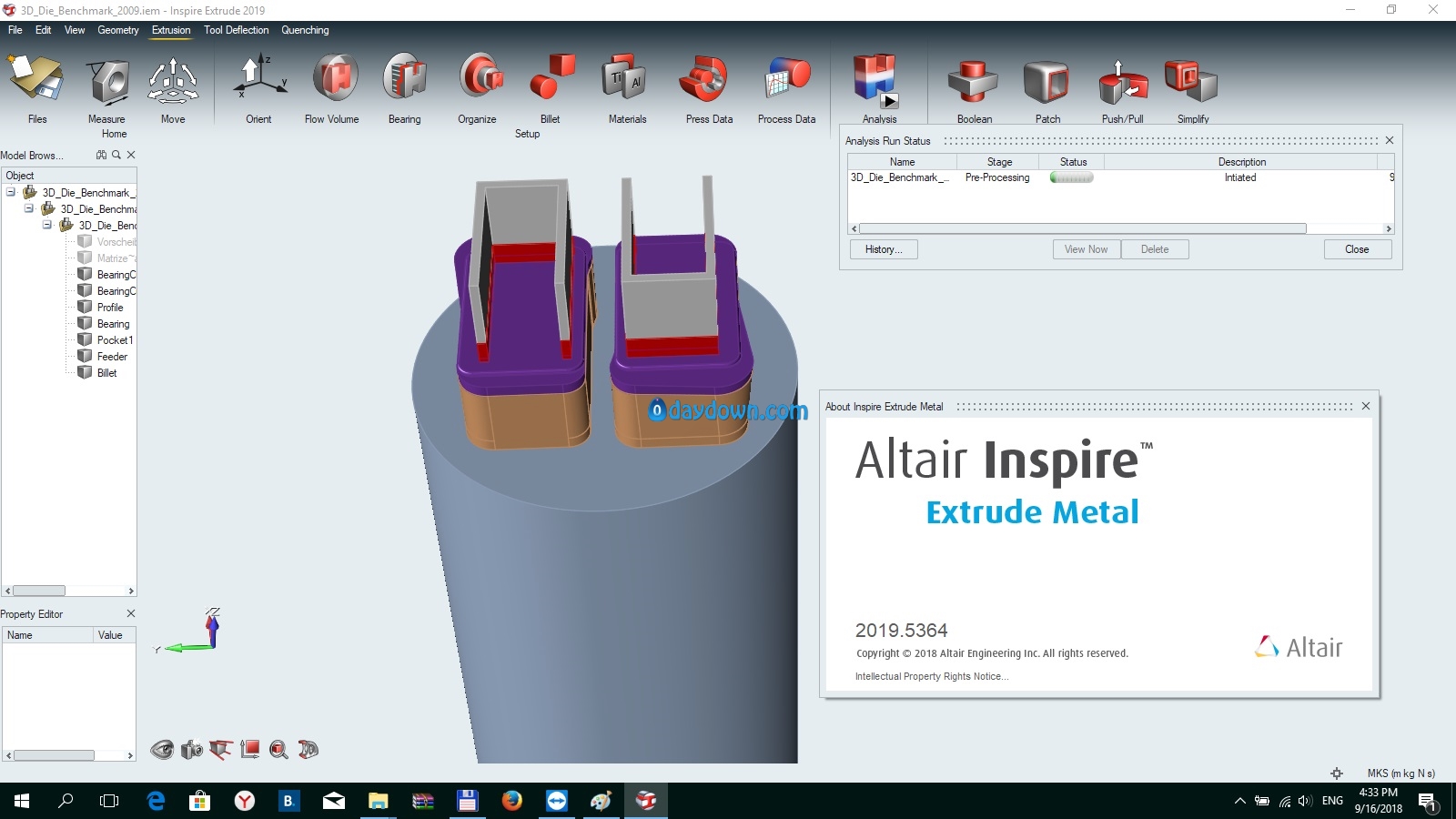Click the Name column header in Analysis Run Status
The height and width of the screenshot is (819, 1456).
902,162
